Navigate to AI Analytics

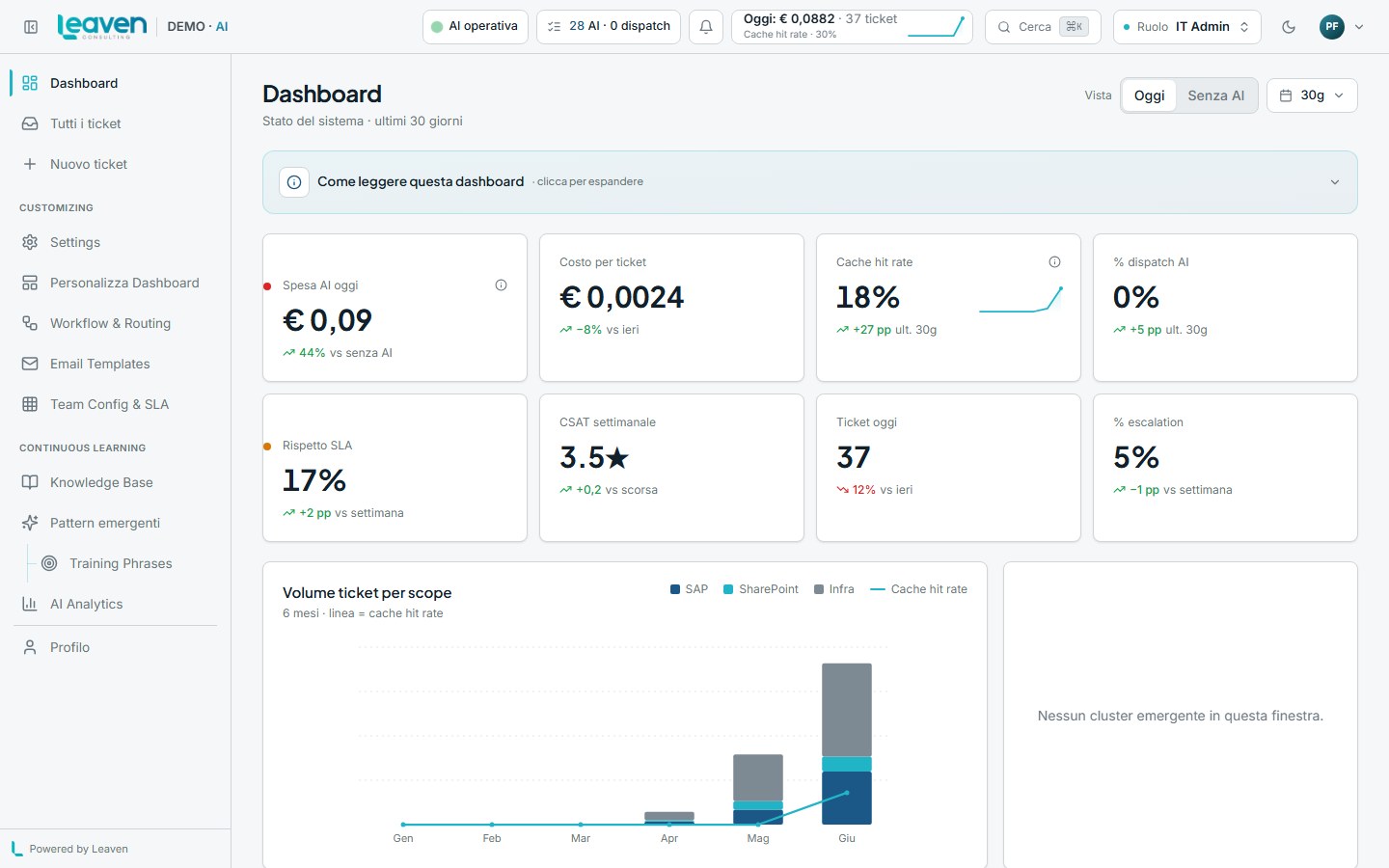tap(115, 604)
